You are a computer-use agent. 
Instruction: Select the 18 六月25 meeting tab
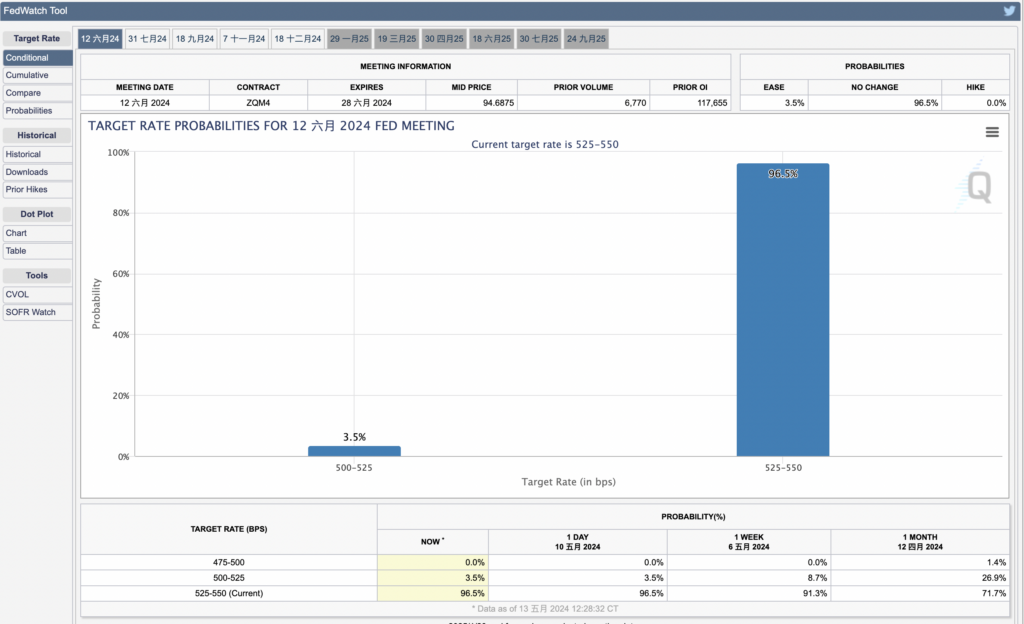[x=491, y=39]
